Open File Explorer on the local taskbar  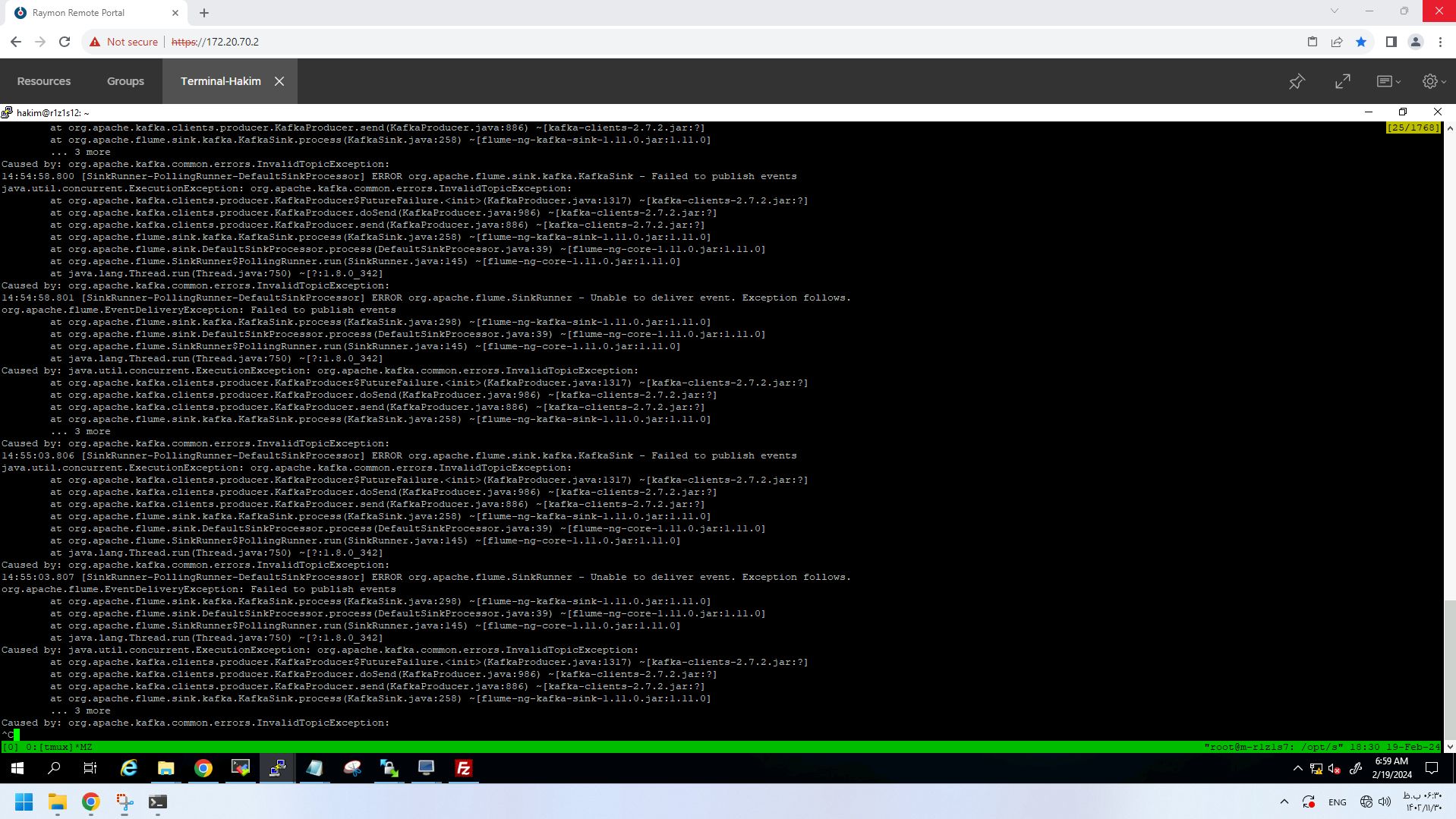coord(58,802)
